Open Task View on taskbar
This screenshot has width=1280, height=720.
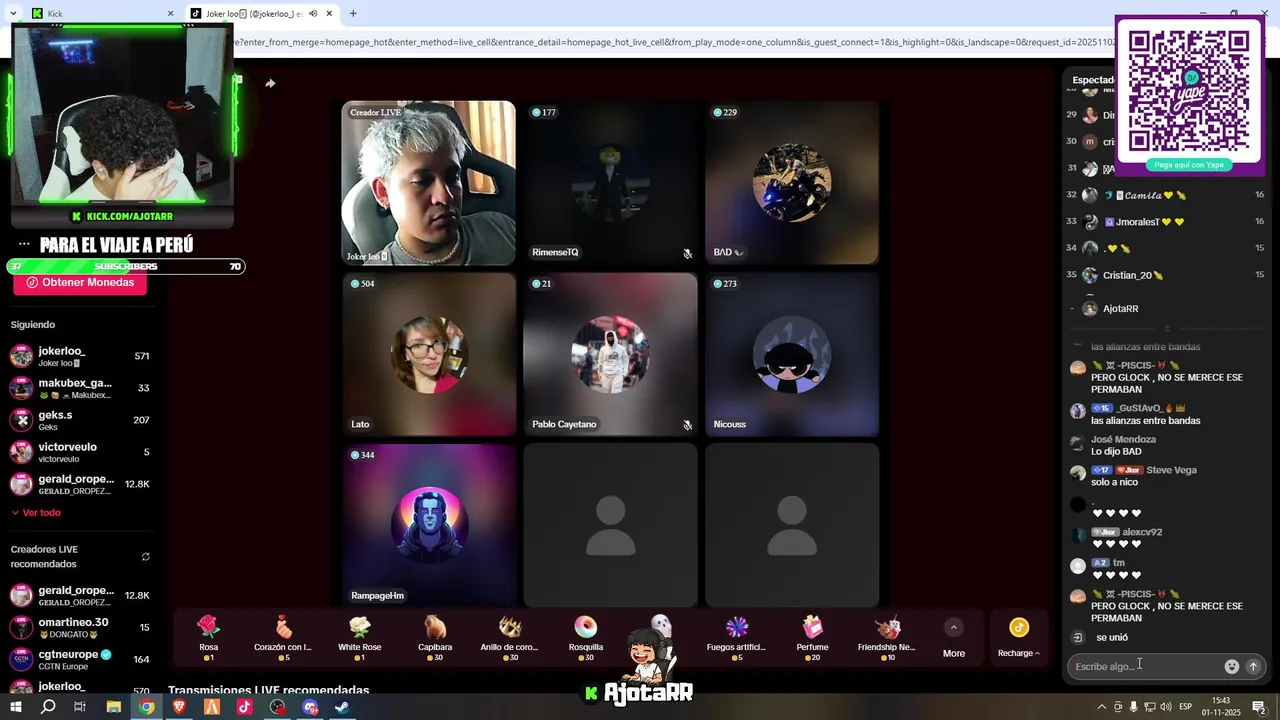pyautogui.click(x=80, y=706)
